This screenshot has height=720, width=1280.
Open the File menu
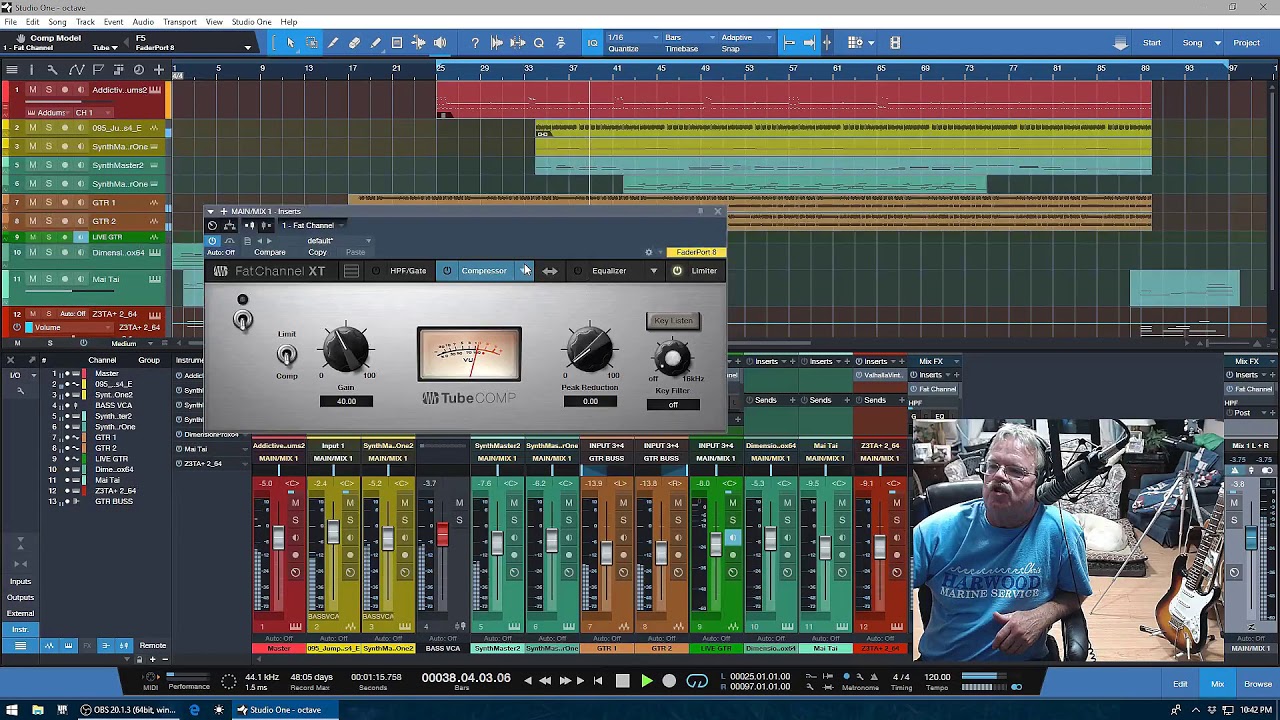click(x=10, y=22)
